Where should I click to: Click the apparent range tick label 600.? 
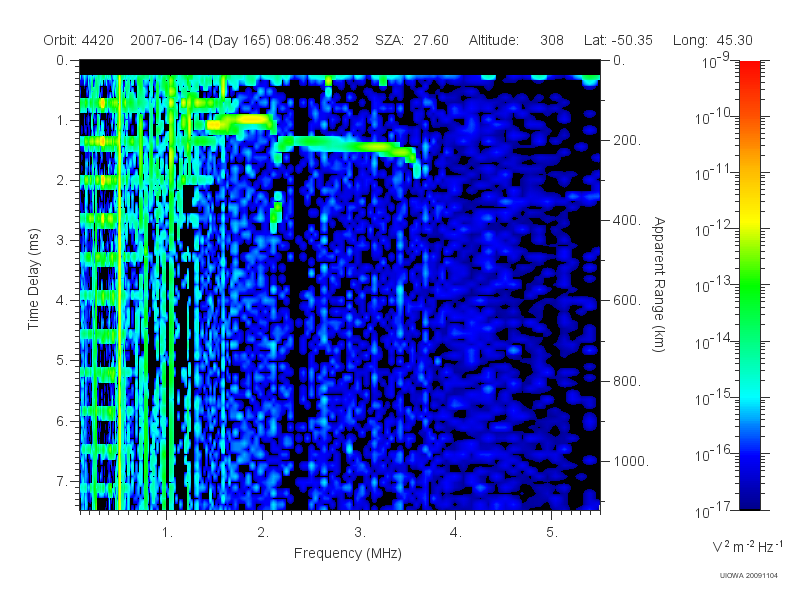pos(627,301)
